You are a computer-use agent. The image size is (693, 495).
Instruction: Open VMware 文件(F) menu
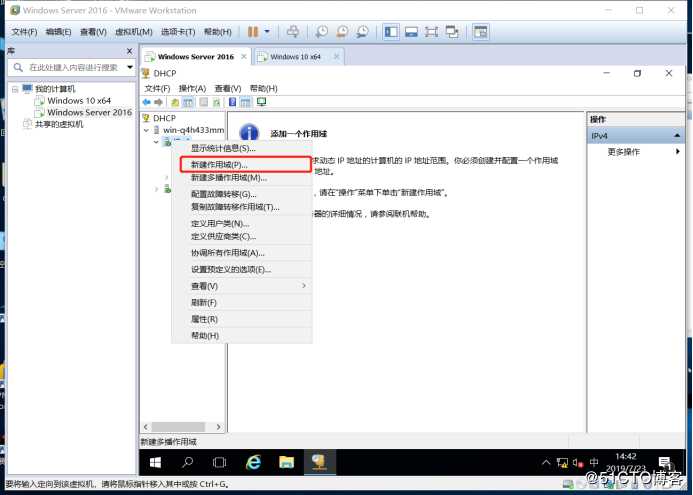pyautogui.click(x=24, y=32)
